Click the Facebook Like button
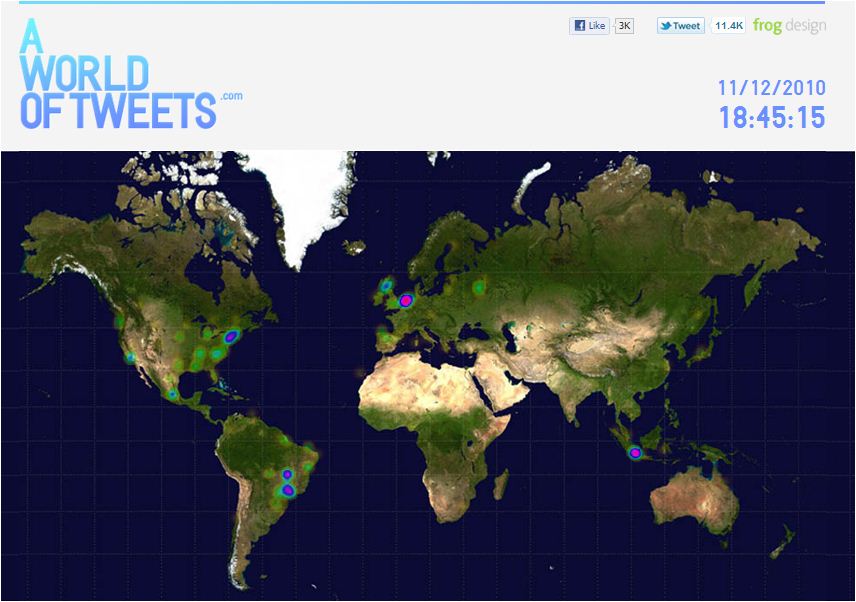The image size is (856, 602). (590, 26)
